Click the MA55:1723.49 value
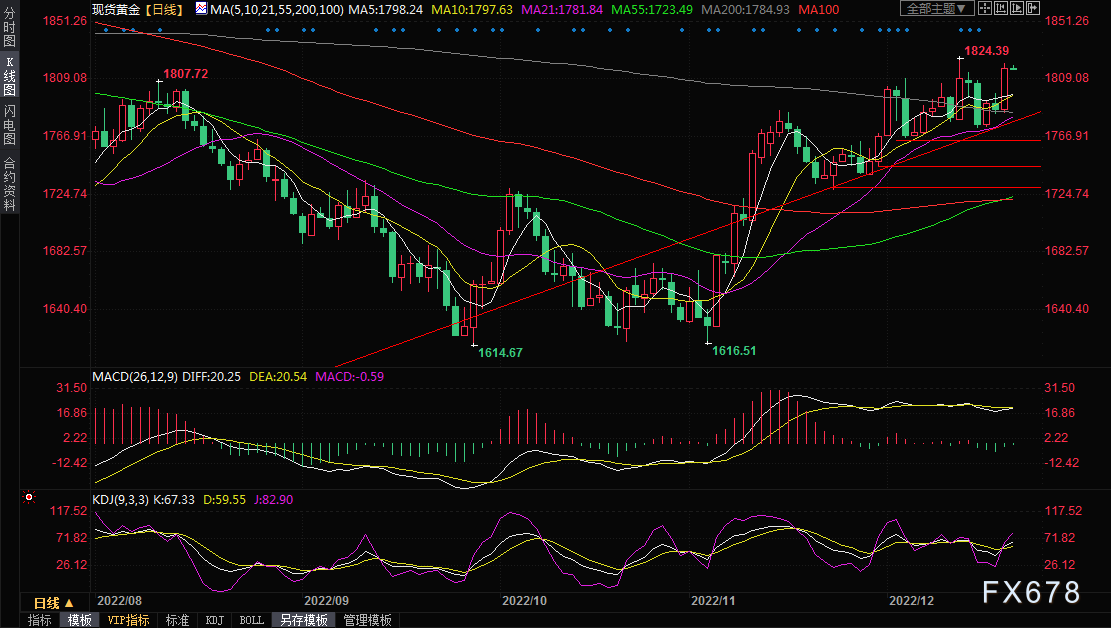The height and width of the screenshot is (628, 1111). pyautogui.click(x=652, y=9)
